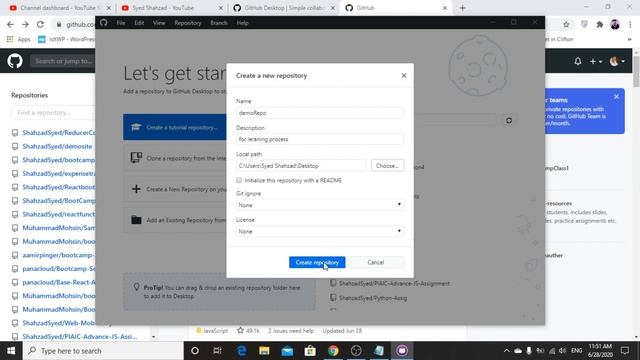Open the Chrome extensions puzzle icon
640x360 pixels.
tap(600, 24)
